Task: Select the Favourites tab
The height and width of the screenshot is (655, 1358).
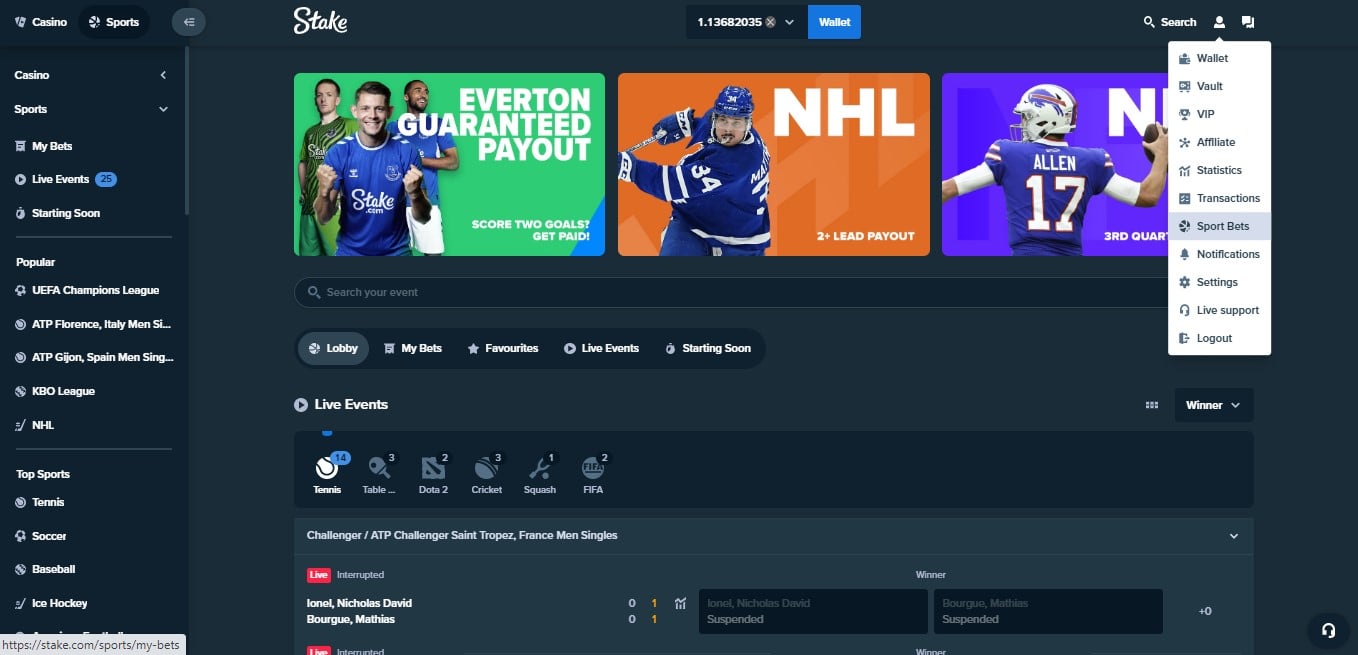Action: tap(503, 348)
